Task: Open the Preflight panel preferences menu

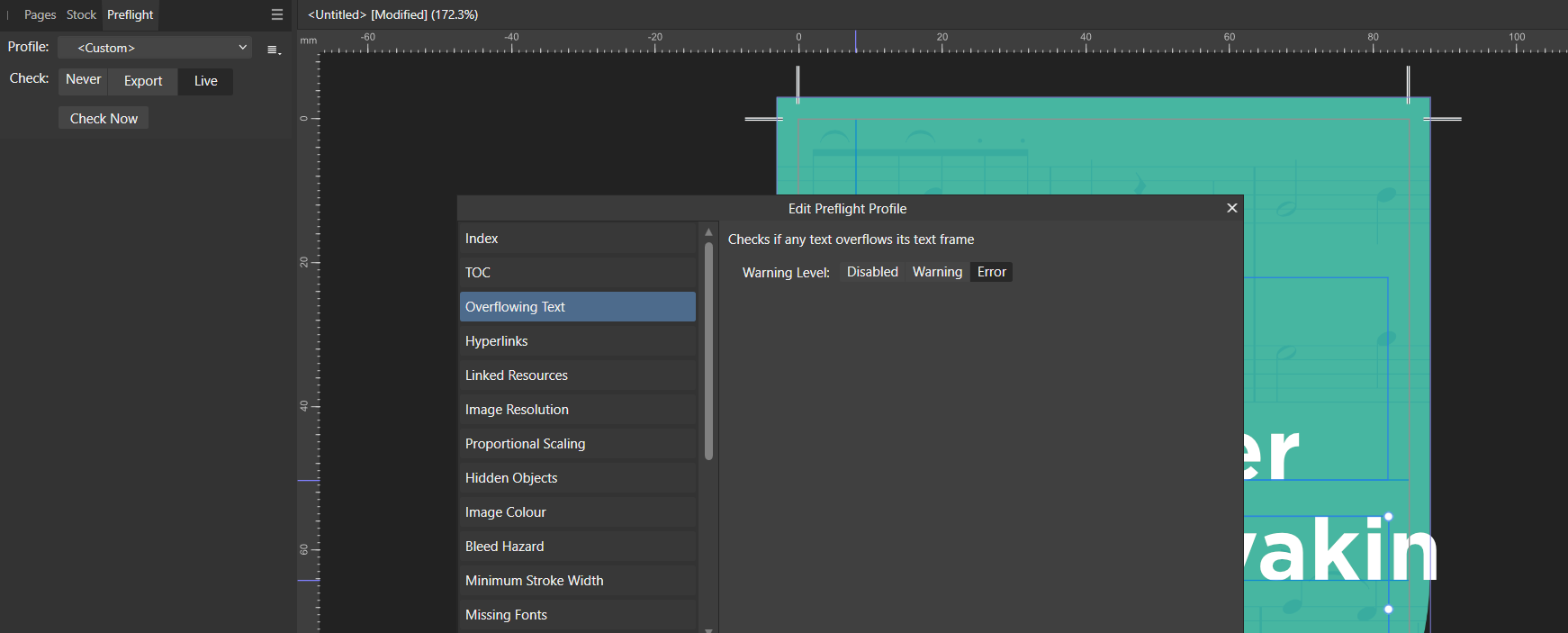Action: pos(277,14)
